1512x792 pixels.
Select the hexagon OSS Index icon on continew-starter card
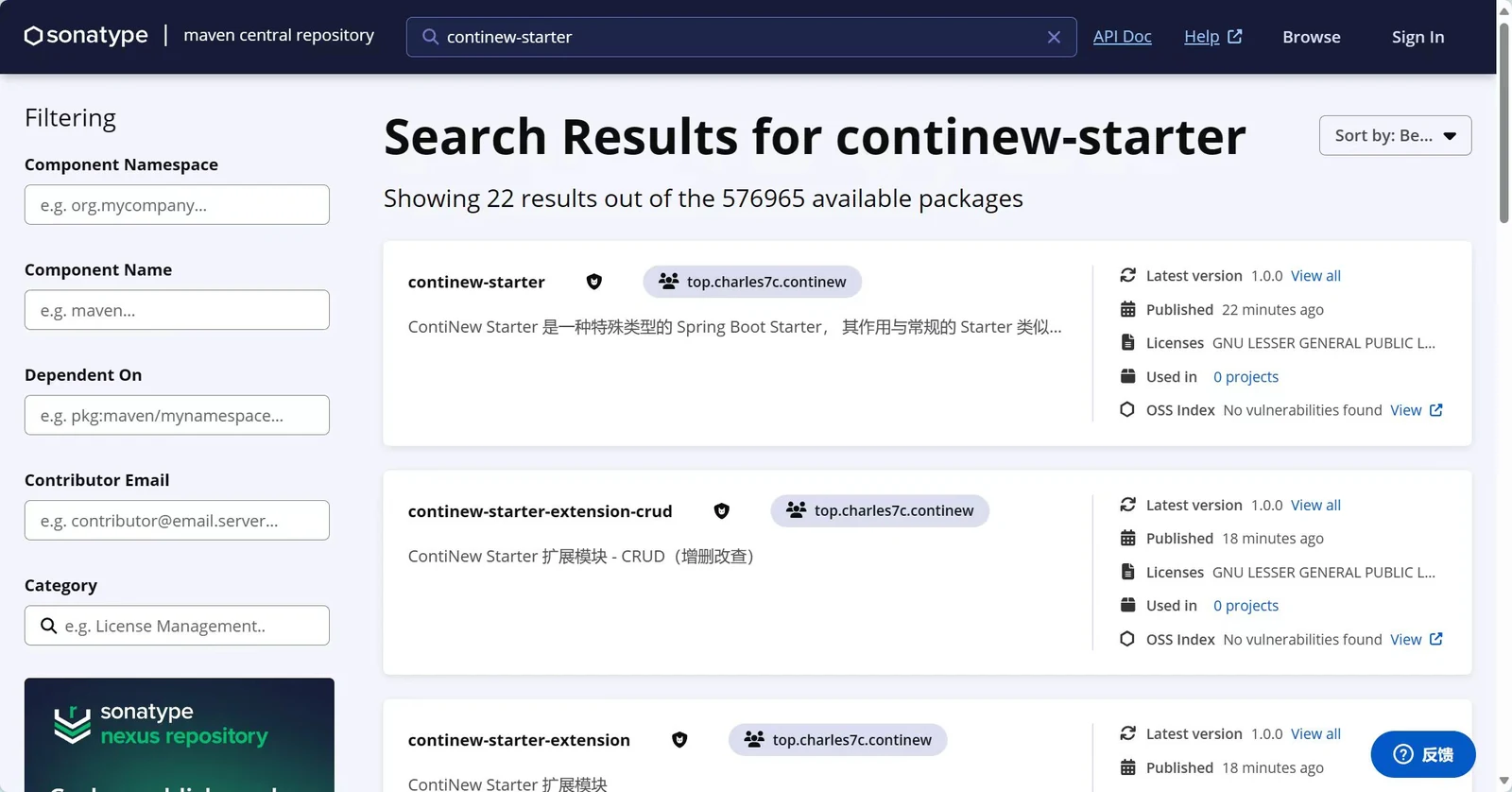pyautogui.click(x=1127, y=409)
